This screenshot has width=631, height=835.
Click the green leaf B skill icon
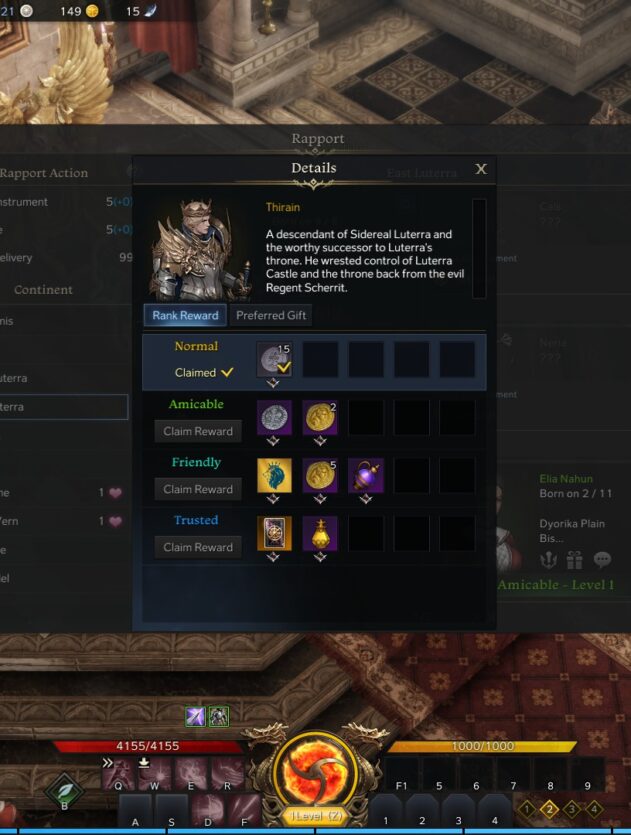point(64,790)
